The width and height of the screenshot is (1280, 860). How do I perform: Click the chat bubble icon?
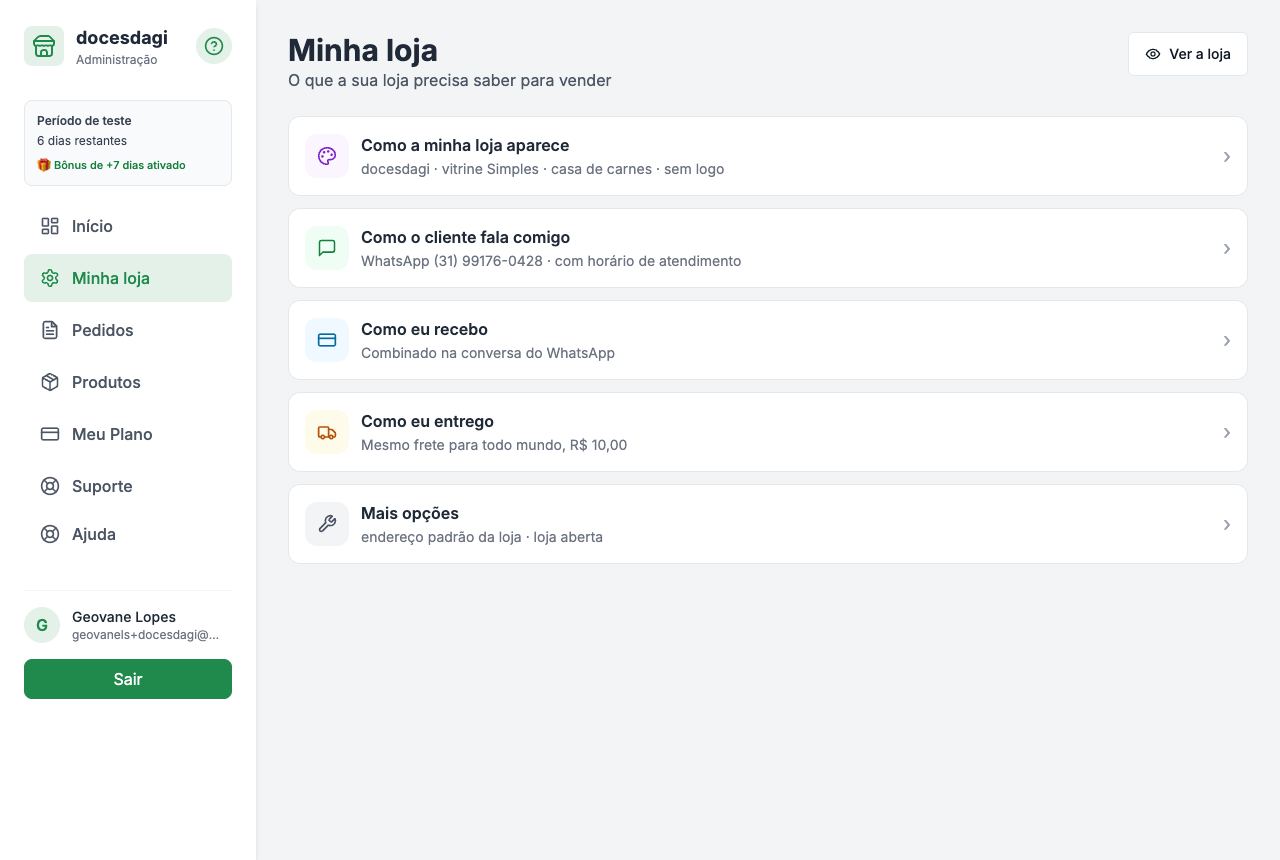click(x=327, y=248)
